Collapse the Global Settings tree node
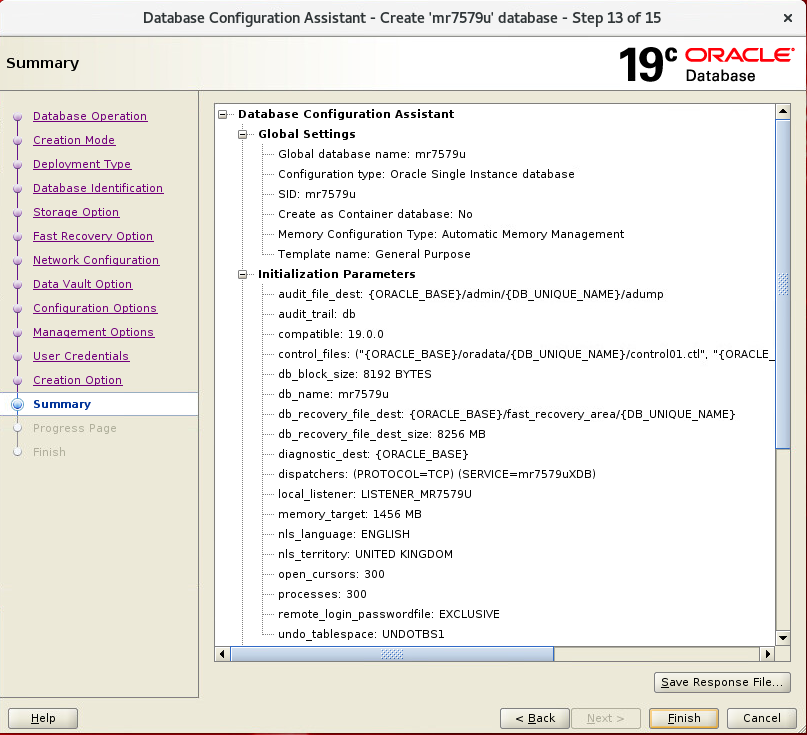Viewport: 807px width, 735px height. coord(242,134)
